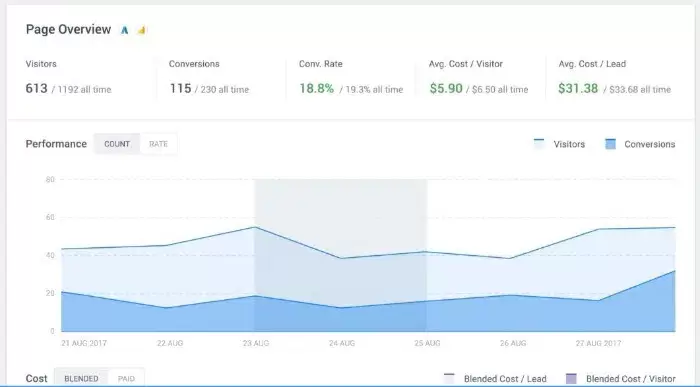Image resolution: width=700 pixels, height=387 pixels.
Task: Click the 20 y-axis gridline label
Action: [50, 293]
